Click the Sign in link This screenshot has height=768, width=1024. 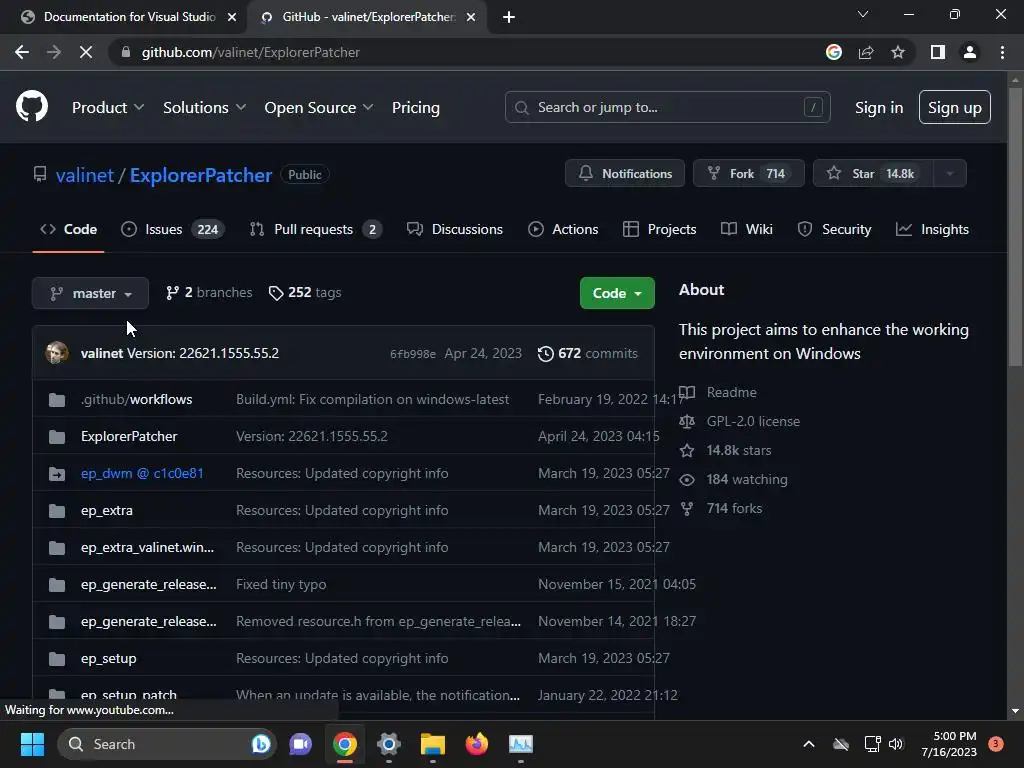tap(878, 108)
